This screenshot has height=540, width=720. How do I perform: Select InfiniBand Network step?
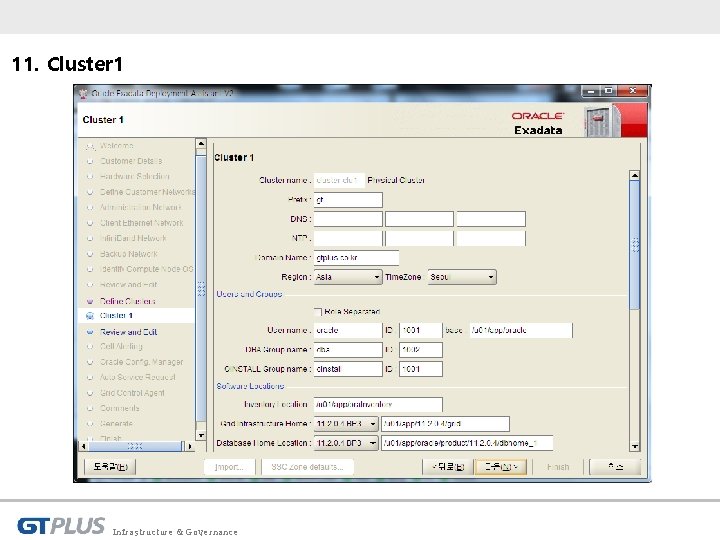[133, 238]
